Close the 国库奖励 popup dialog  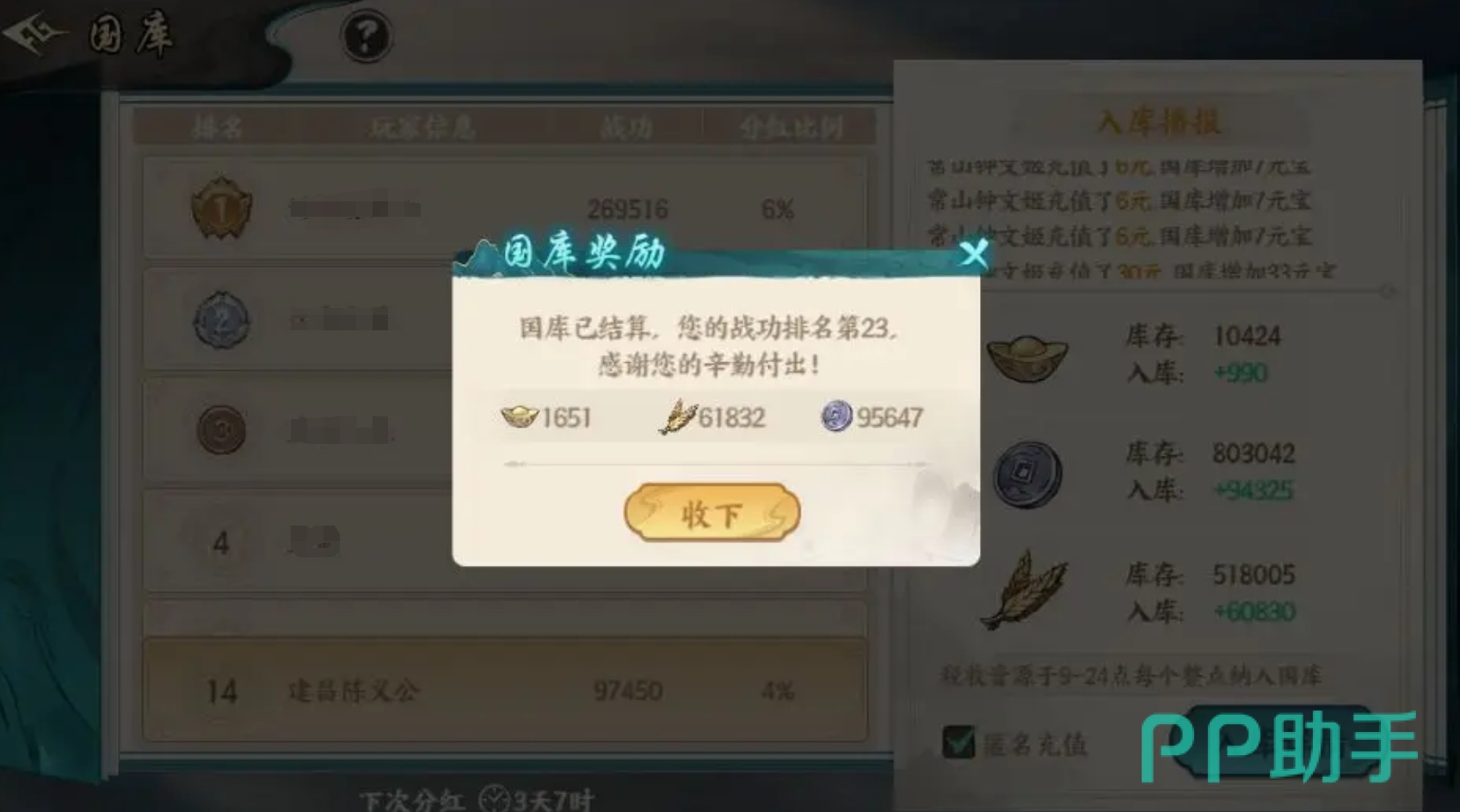(973, 254)
